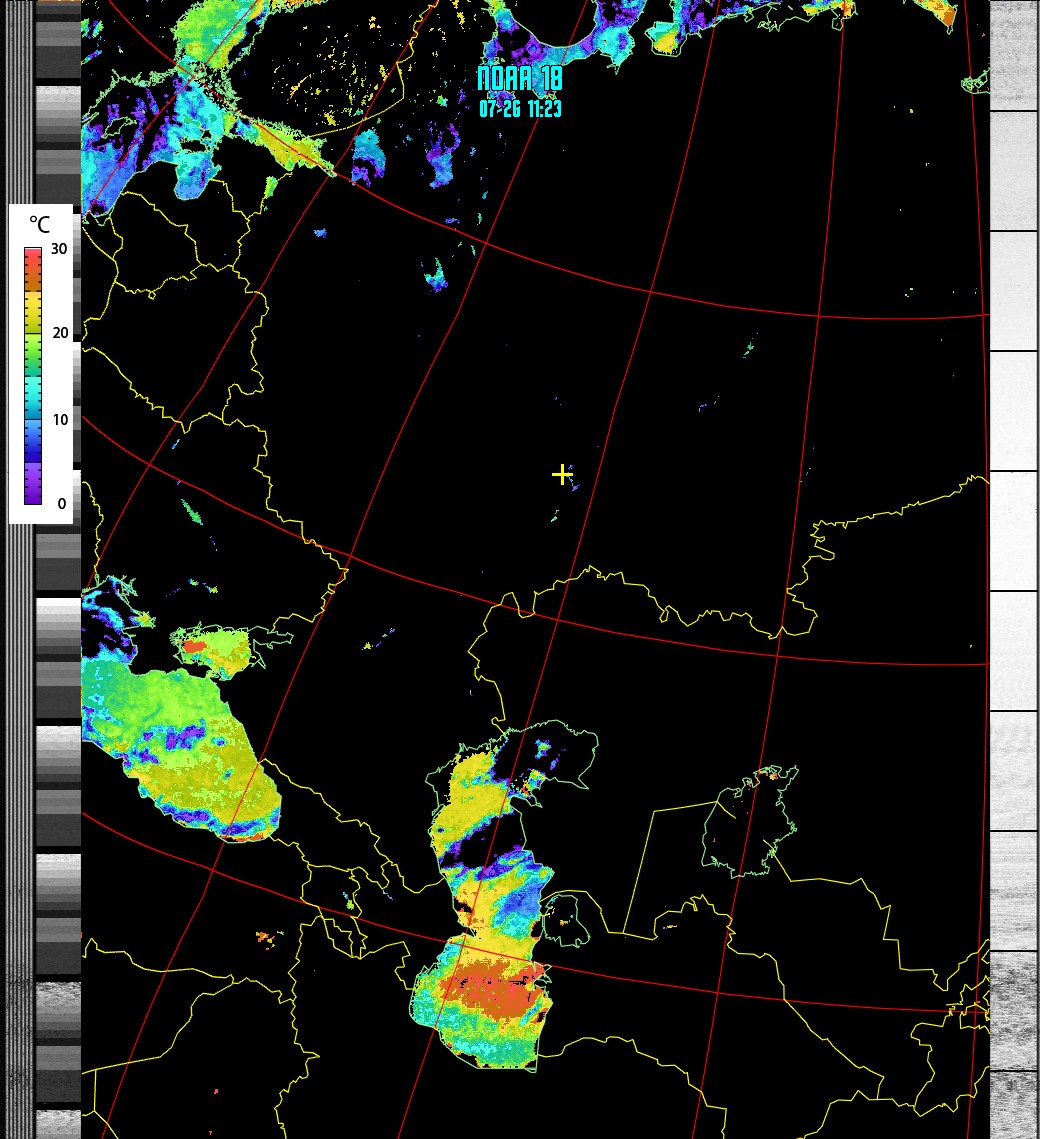Screen dimensions: 1040x1139
Task: Click the NOAA 18 satellite label
Action: [x=520, y=79]
